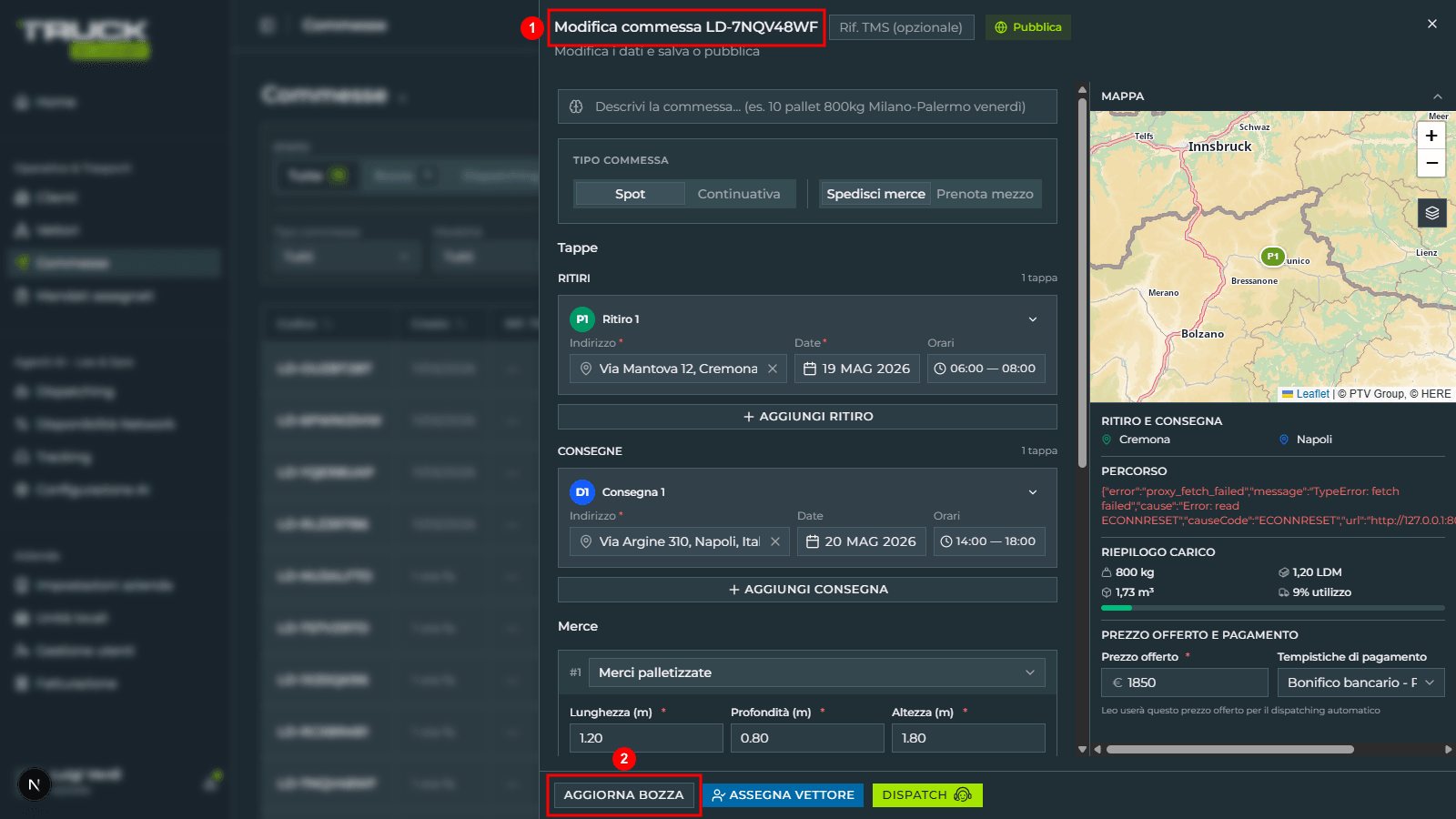Zoom out on the map
The width and height of the screenshot is (1456, 819).
[x=1431, y=163]
